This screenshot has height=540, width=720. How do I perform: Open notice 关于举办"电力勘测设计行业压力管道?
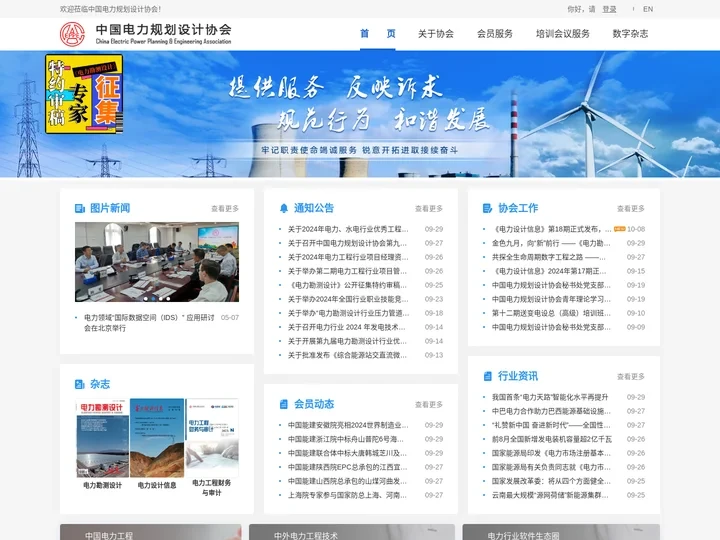(349, 313)
